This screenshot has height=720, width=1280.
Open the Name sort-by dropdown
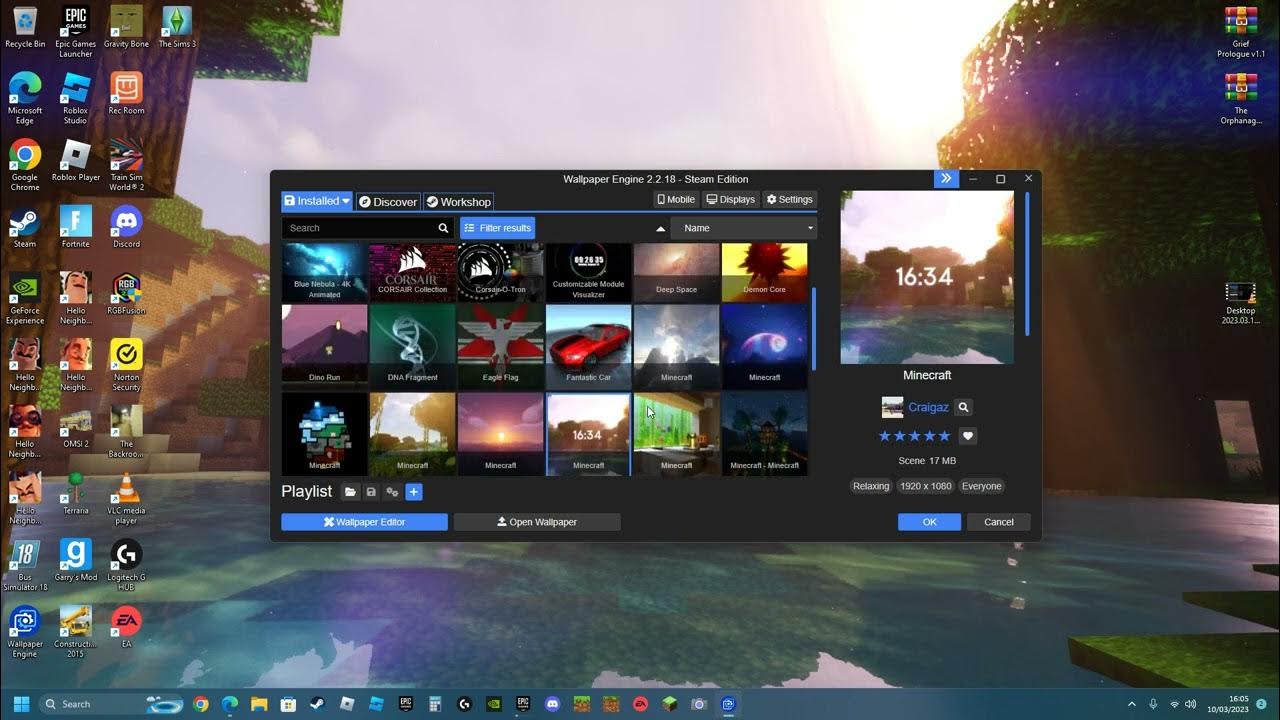743,228
